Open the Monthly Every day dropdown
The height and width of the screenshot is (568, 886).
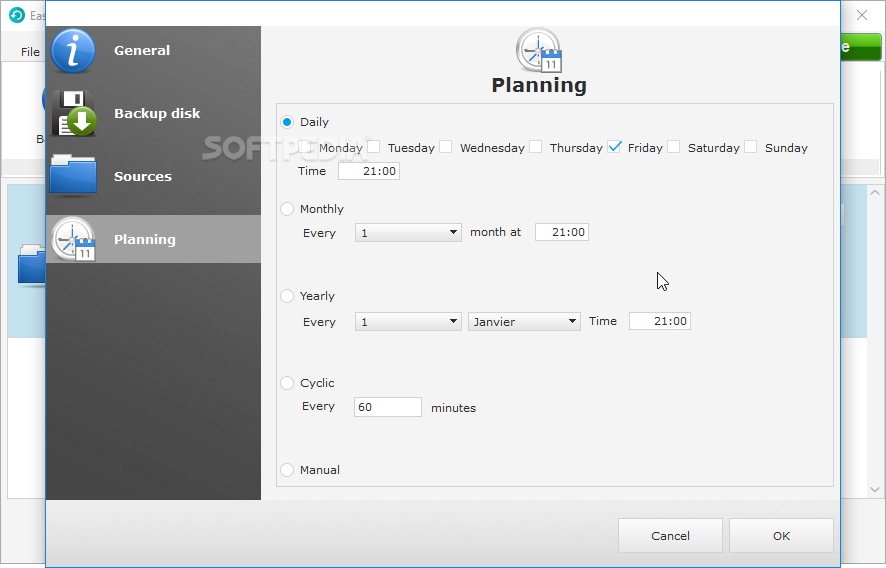pos(408,233)
